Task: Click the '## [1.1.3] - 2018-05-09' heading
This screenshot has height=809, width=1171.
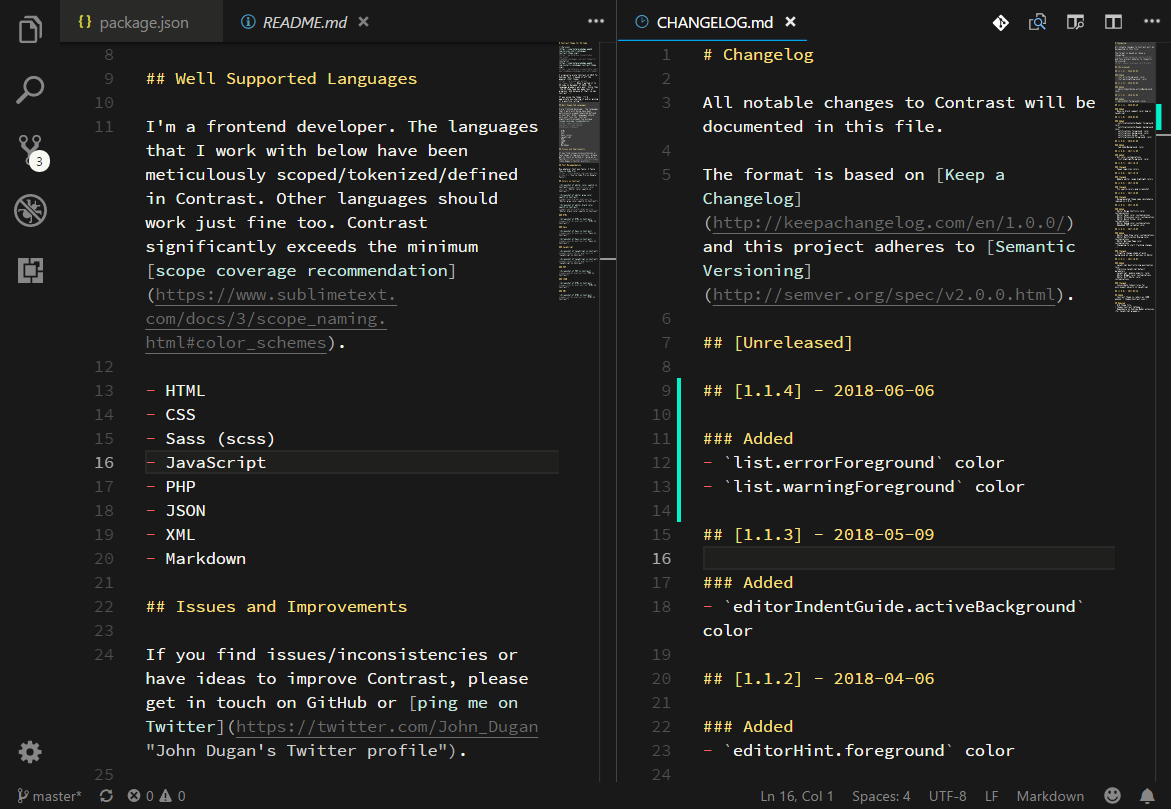Action: point(819,534)
